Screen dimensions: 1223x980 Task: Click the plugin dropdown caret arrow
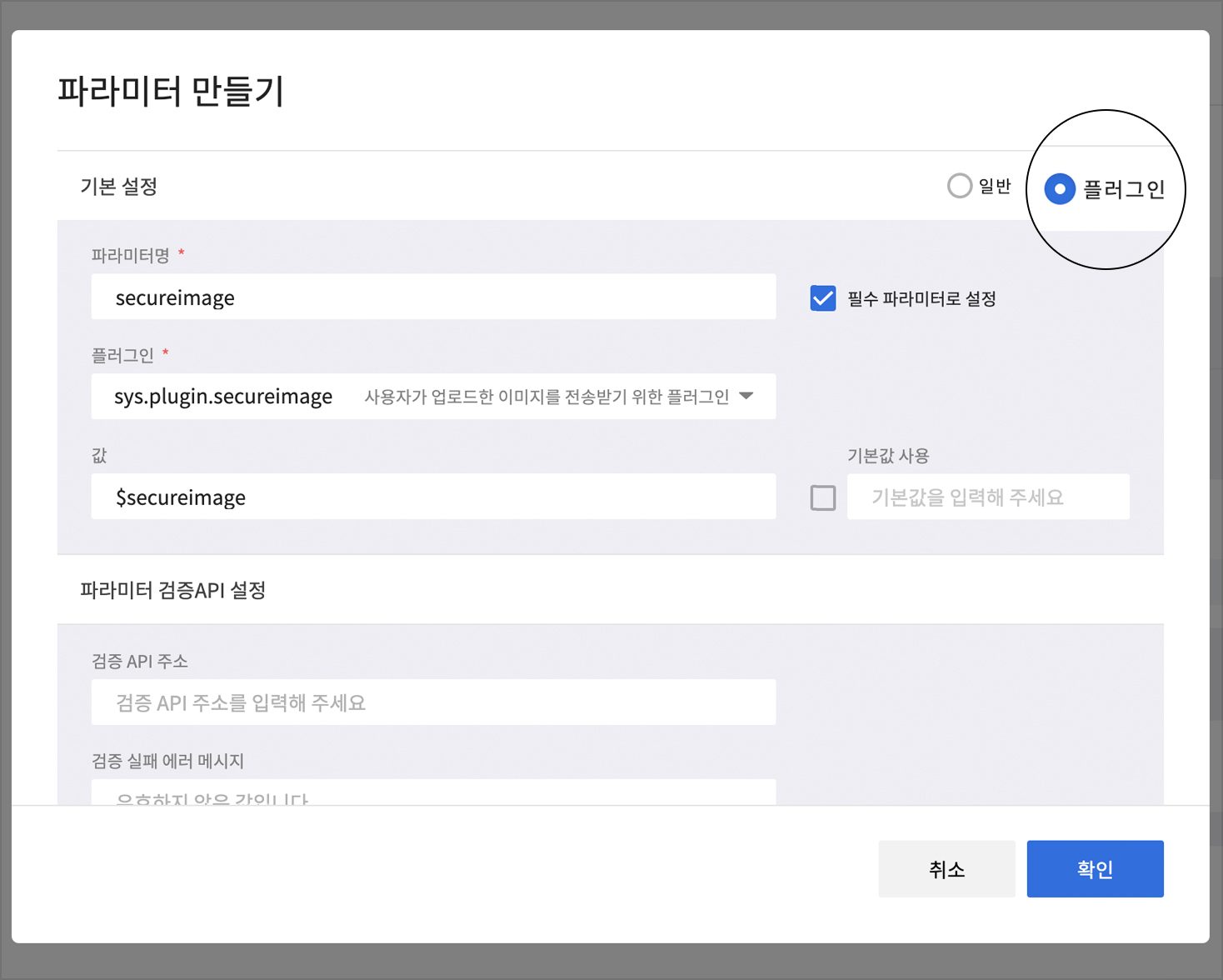746,396
